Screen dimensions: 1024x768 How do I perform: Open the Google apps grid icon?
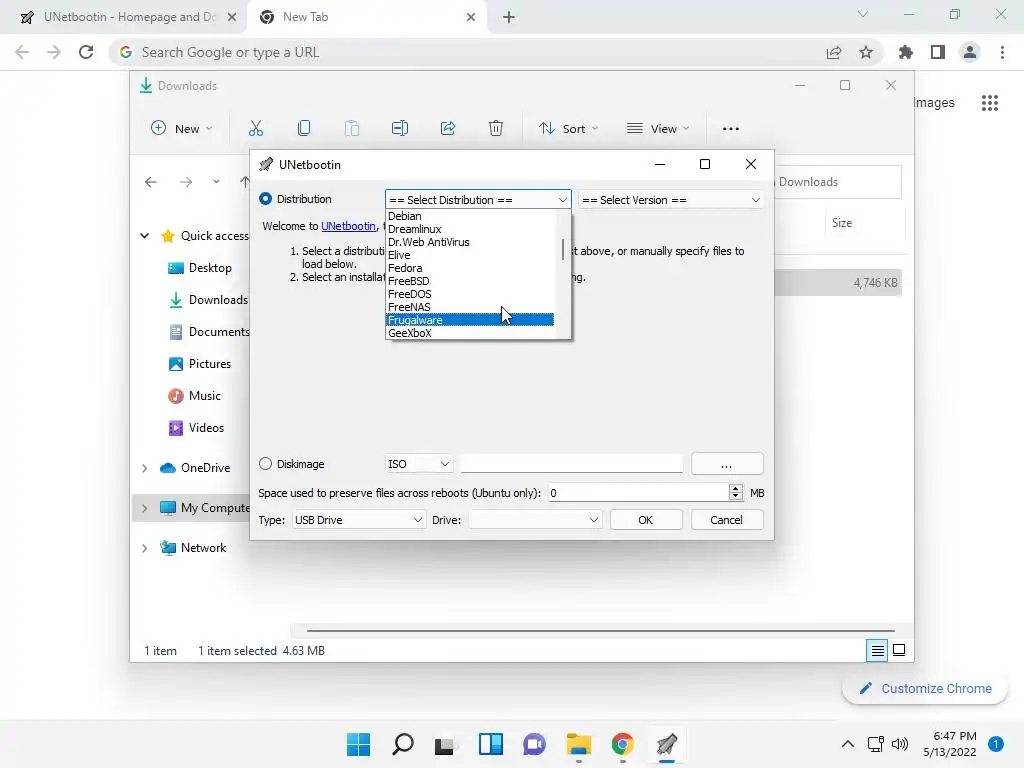990,103
